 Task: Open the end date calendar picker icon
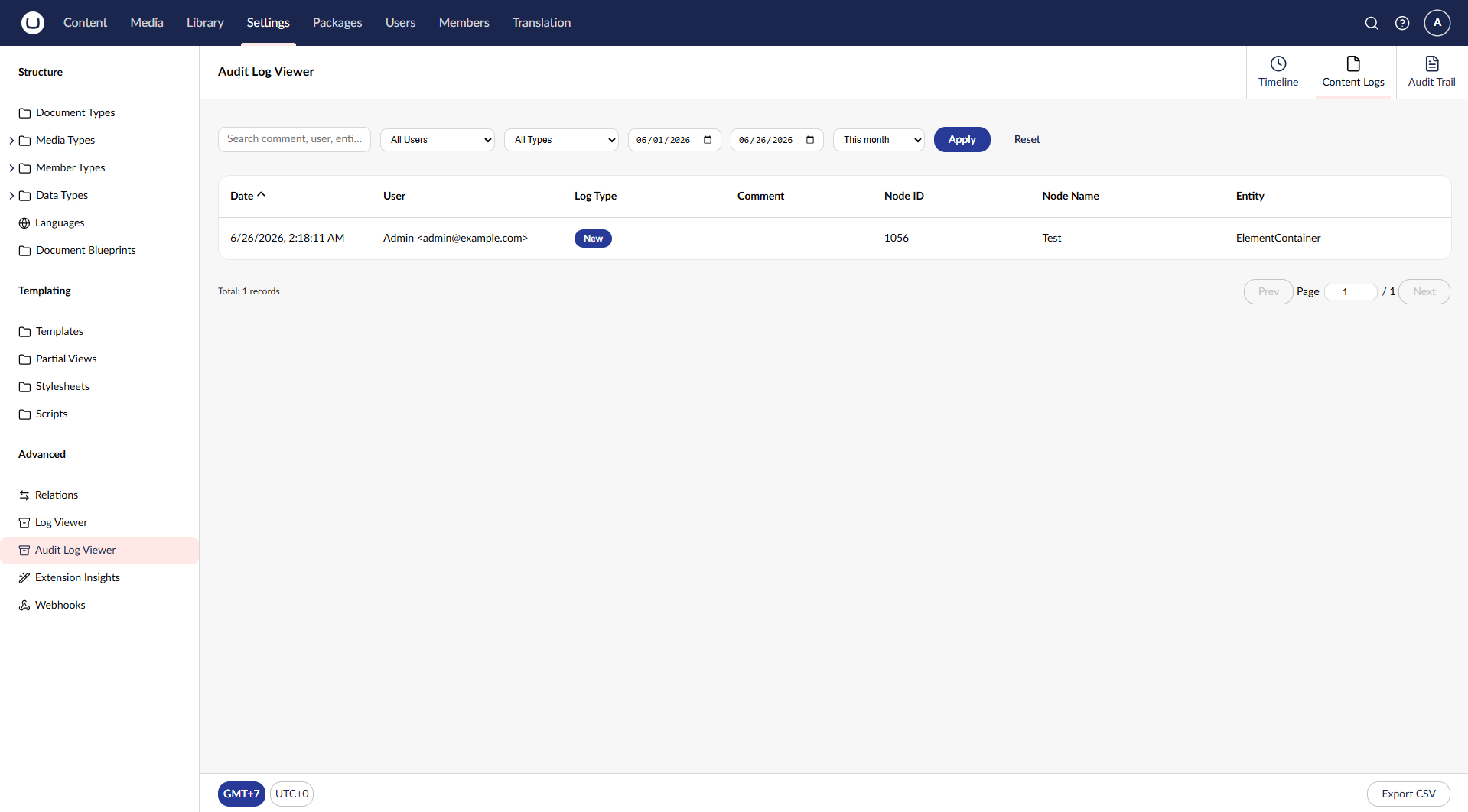pos(810,140)
